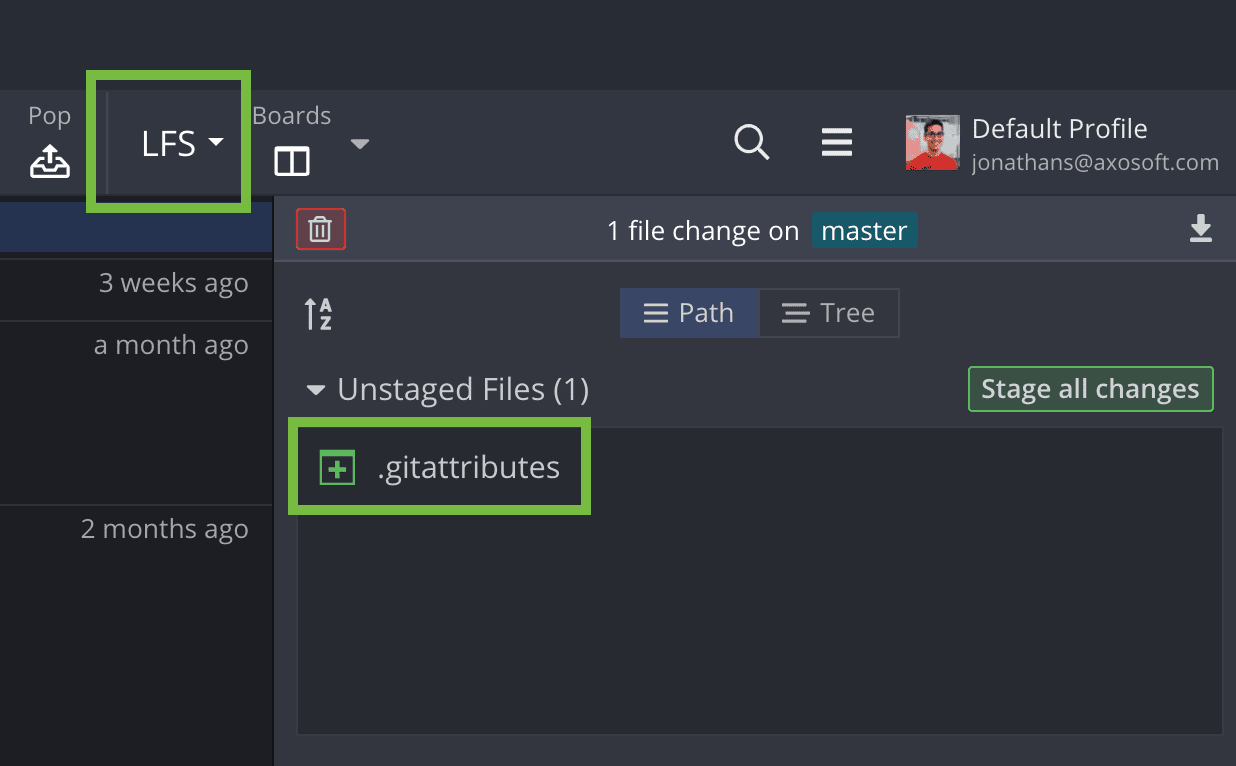Screen dimensions: 1236x766
Task: Click the Pop menu label
Action: coord(48,115)
